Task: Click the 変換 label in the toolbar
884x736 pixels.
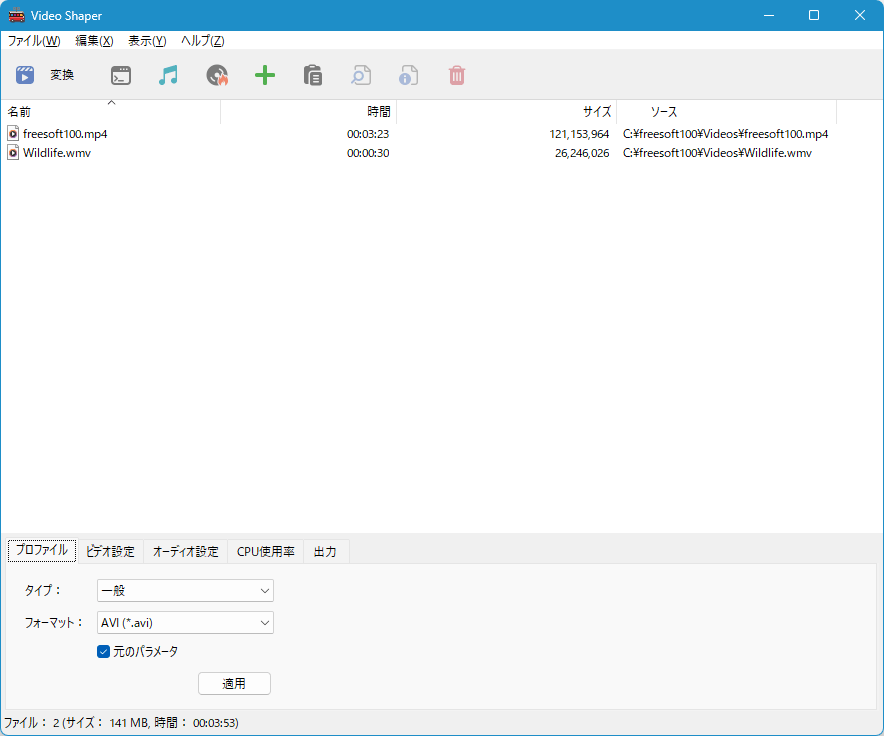Action: [62, 75]
